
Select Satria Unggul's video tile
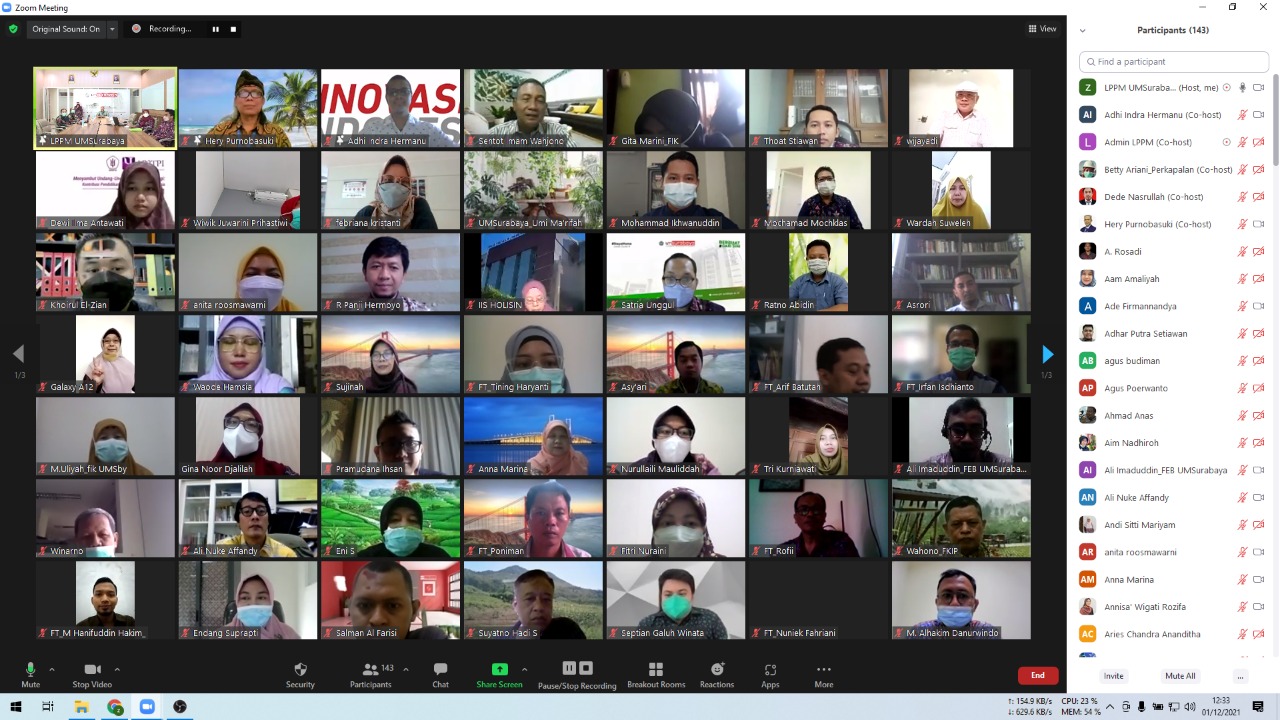[676, 272]
